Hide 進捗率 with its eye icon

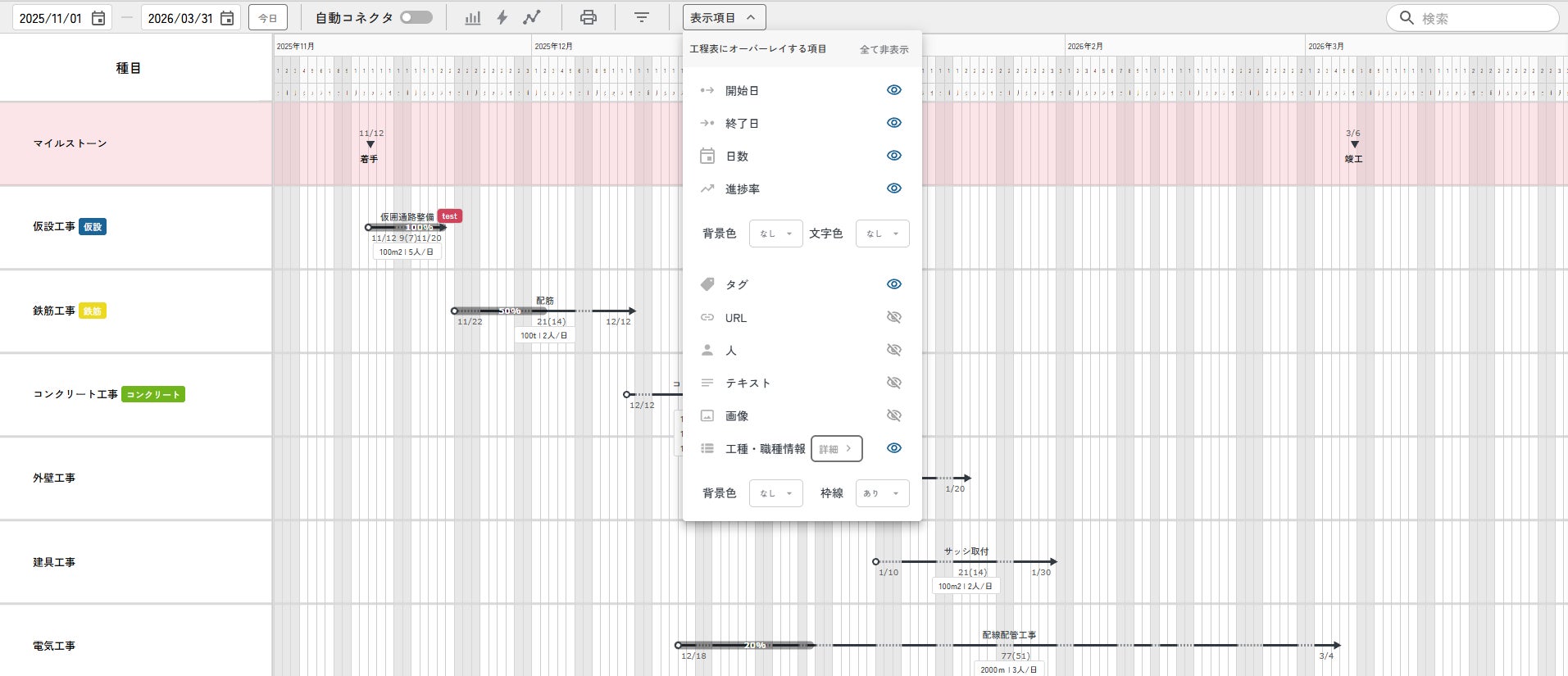(894, 188)
